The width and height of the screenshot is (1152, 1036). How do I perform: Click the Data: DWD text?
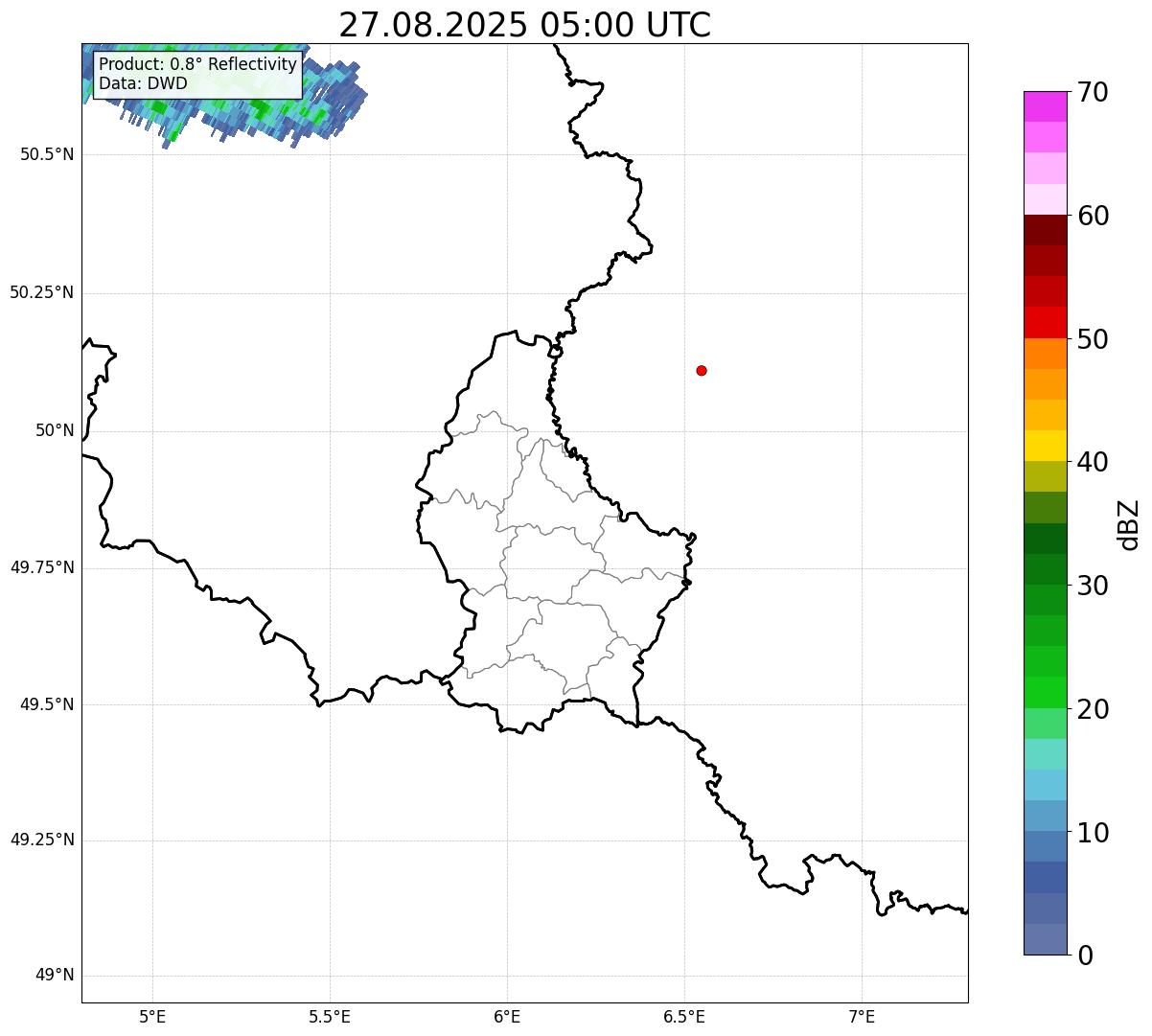click(x=144, y=83)
